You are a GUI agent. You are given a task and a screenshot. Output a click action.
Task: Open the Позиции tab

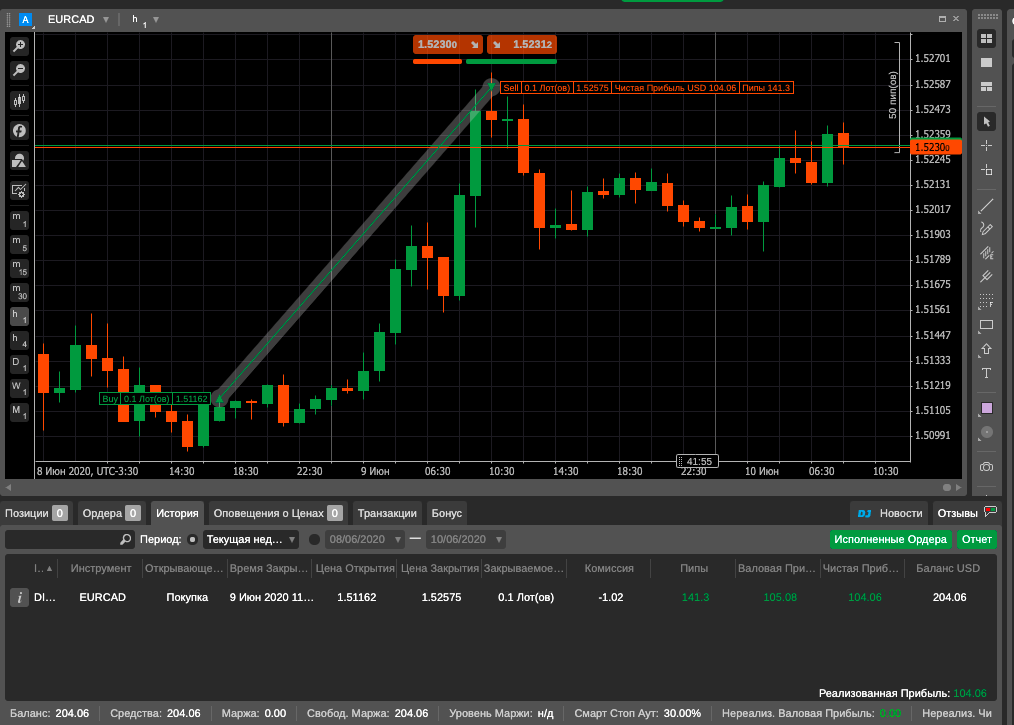point(36,514)
